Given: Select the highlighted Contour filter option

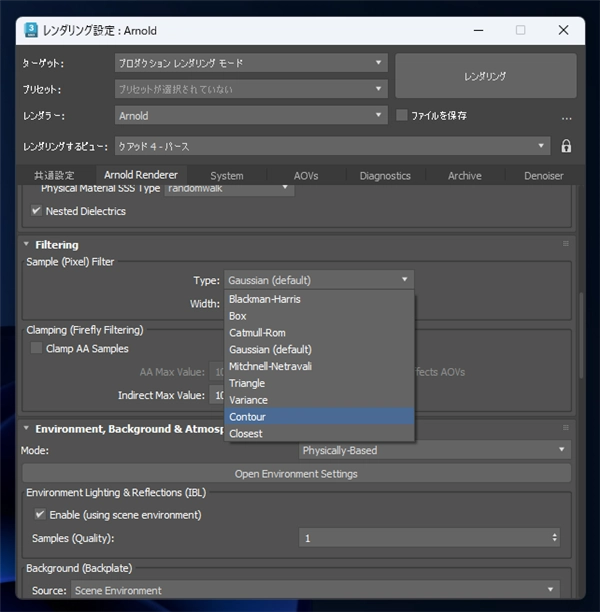Looking at the screenshot, I should click(319, 416).
